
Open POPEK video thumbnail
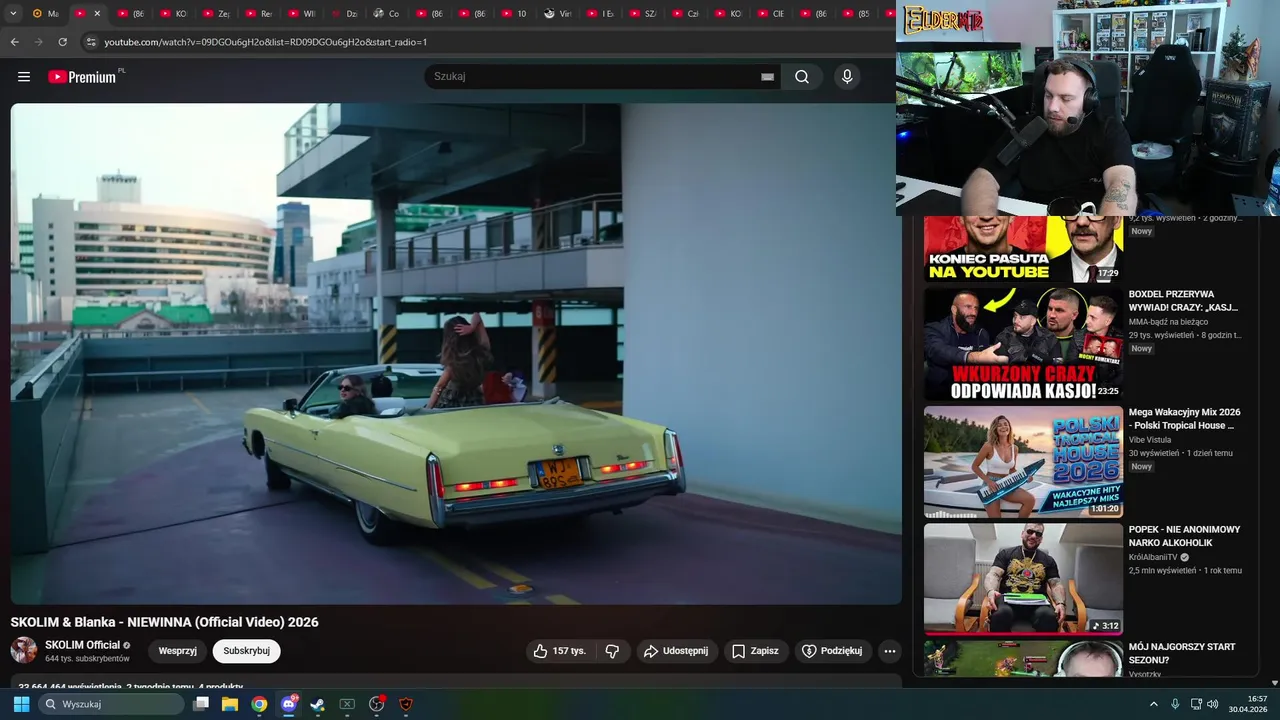pyautogui.click(x=1023, y=579)
